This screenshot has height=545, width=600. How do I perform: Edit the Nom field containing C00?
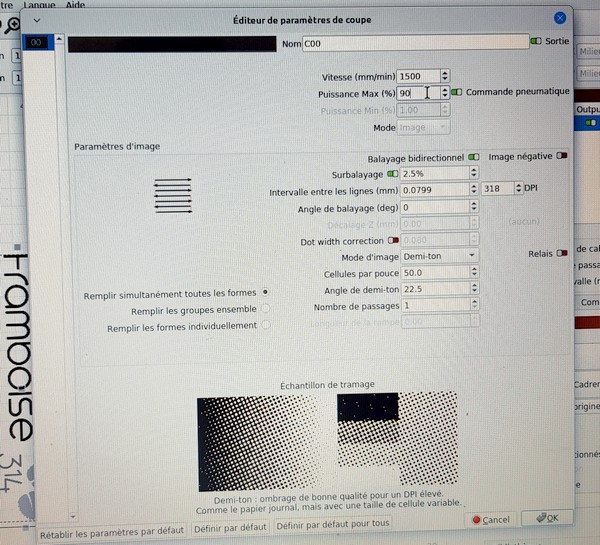click(x=416, y=42)
